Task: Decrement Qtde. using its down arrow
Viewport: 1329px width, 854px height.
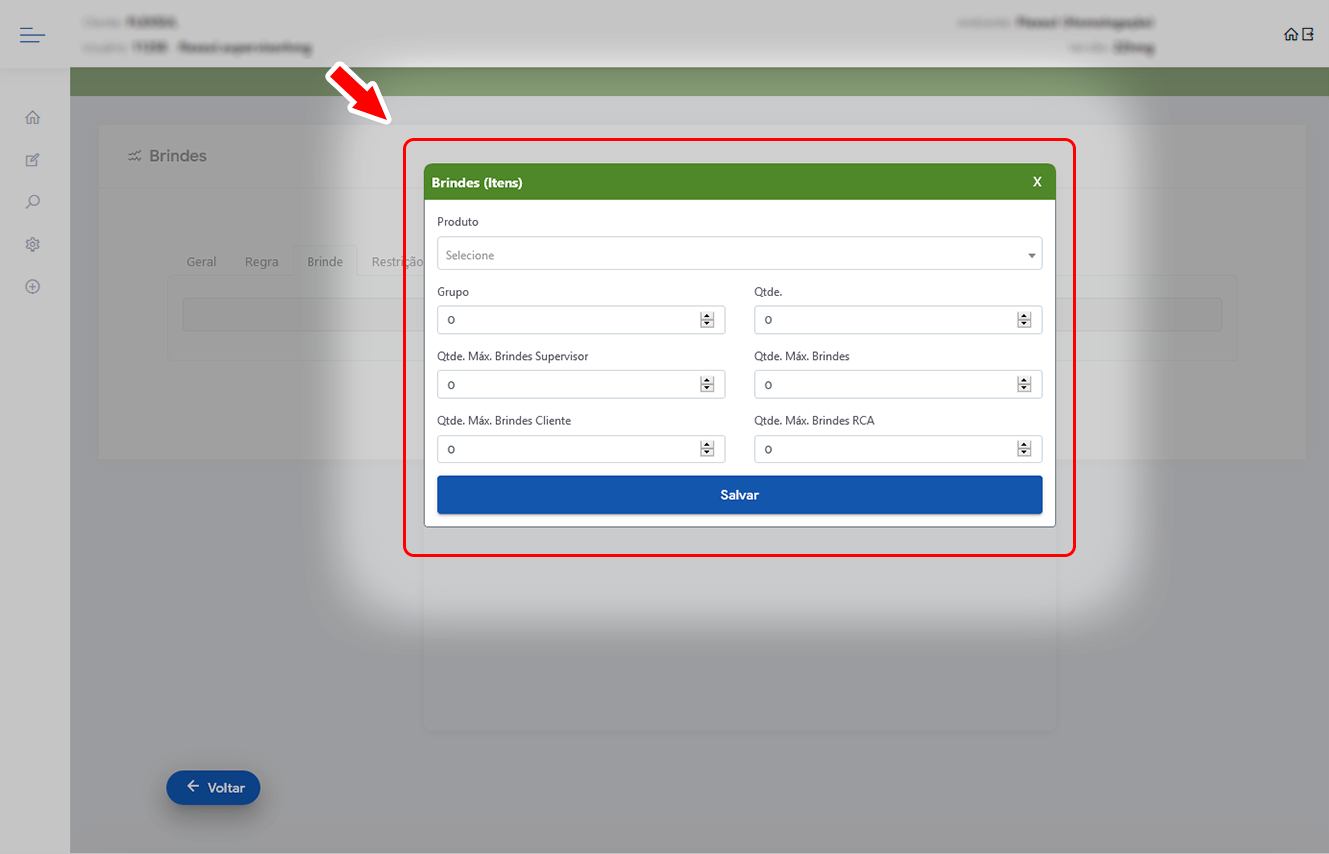Action: coord(1024,324)
